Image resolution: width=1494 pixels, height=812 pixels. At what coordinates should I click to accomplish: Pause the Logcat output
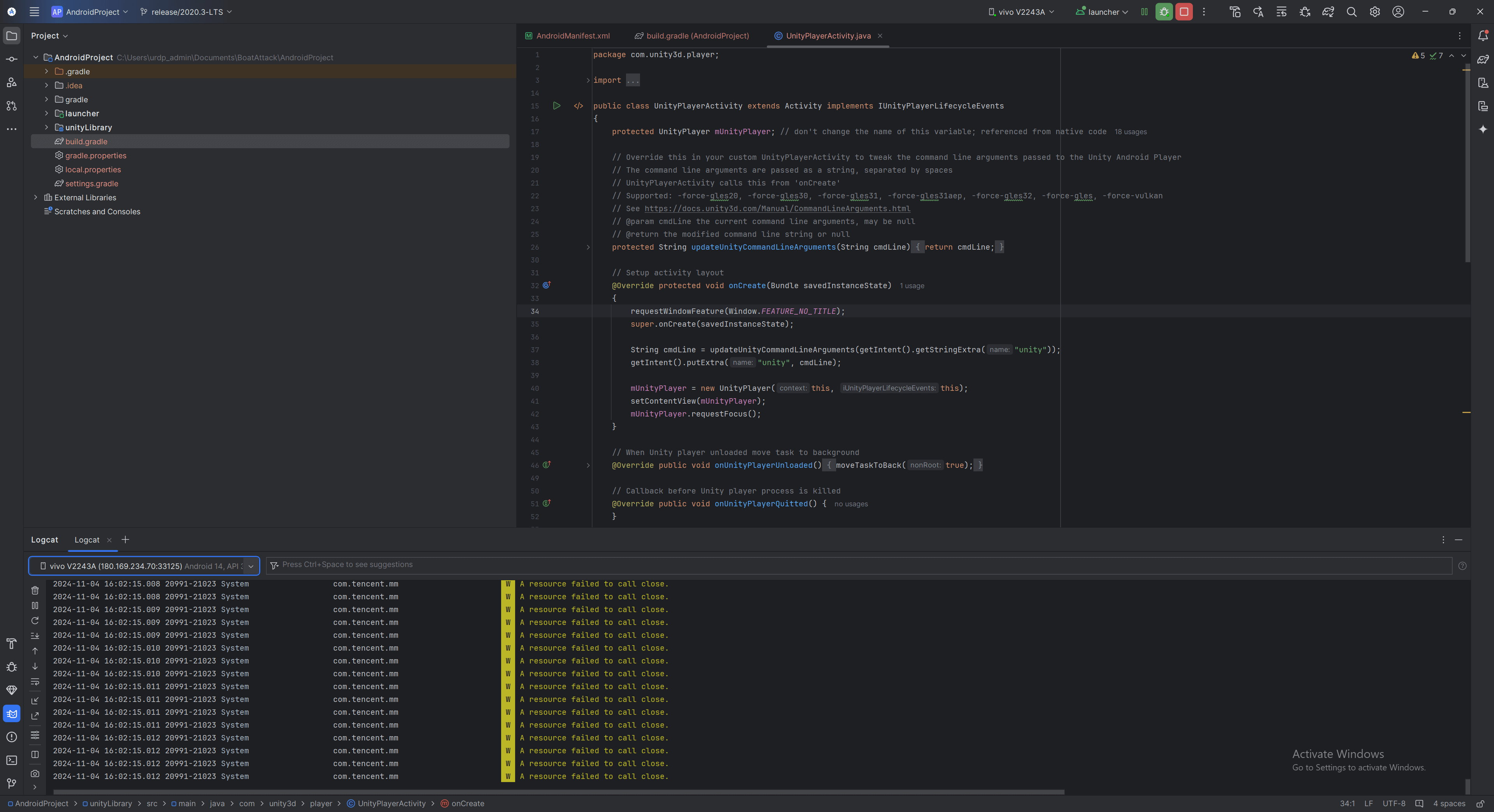pos(35,605)
